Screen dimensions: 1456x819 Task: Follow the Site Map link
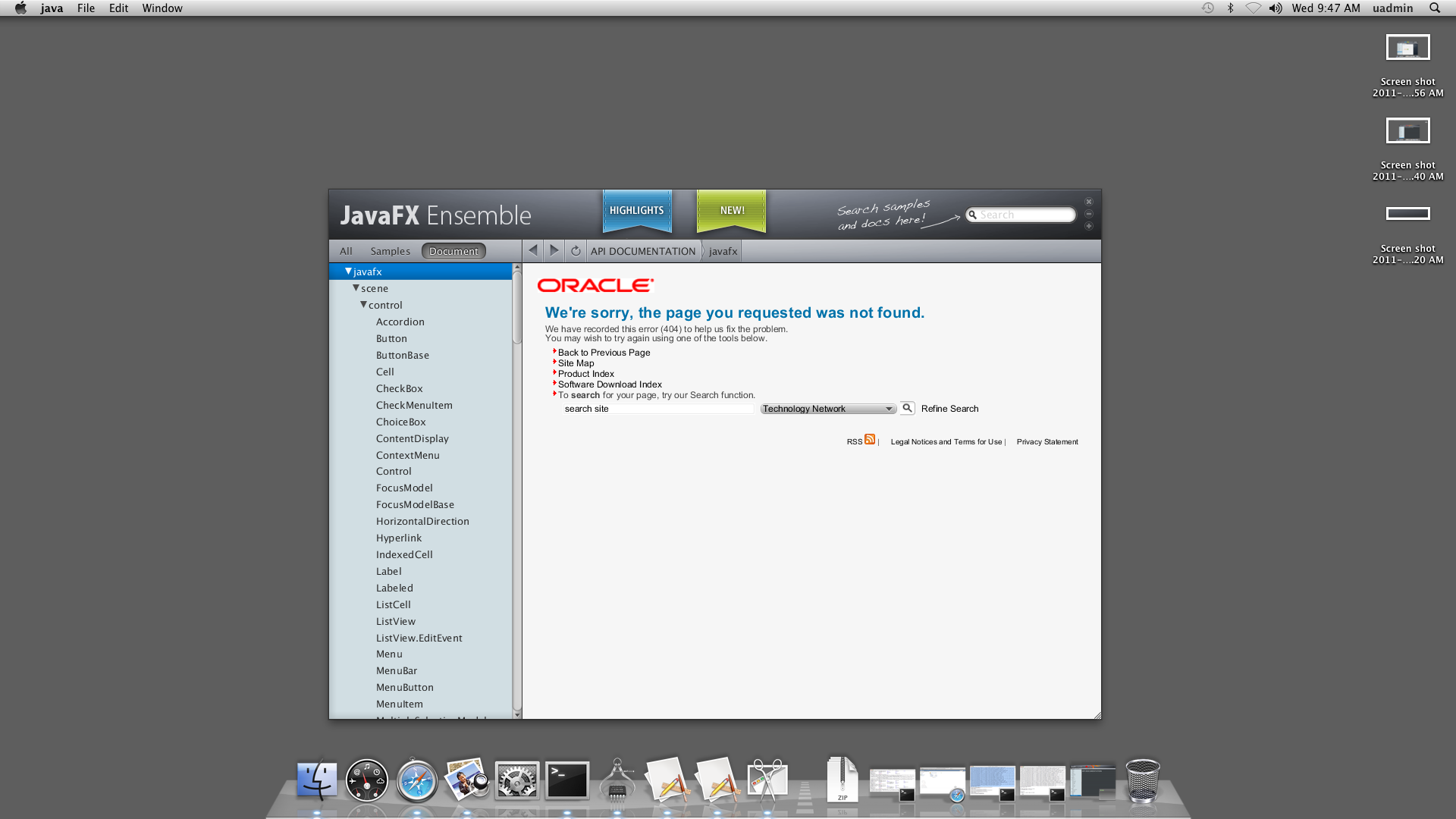pos(576,363)
